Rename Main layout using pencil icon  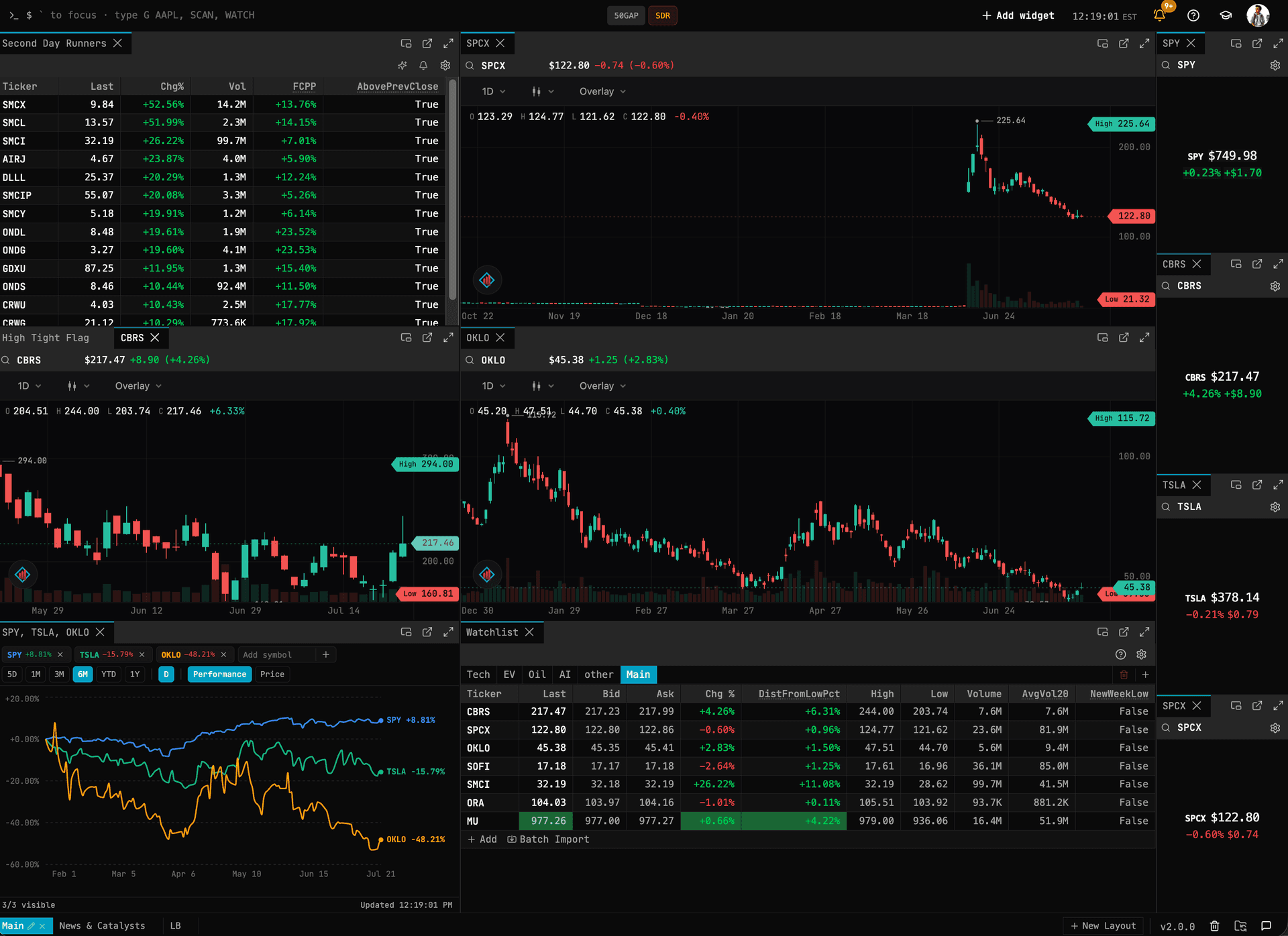tap(31, 926)
